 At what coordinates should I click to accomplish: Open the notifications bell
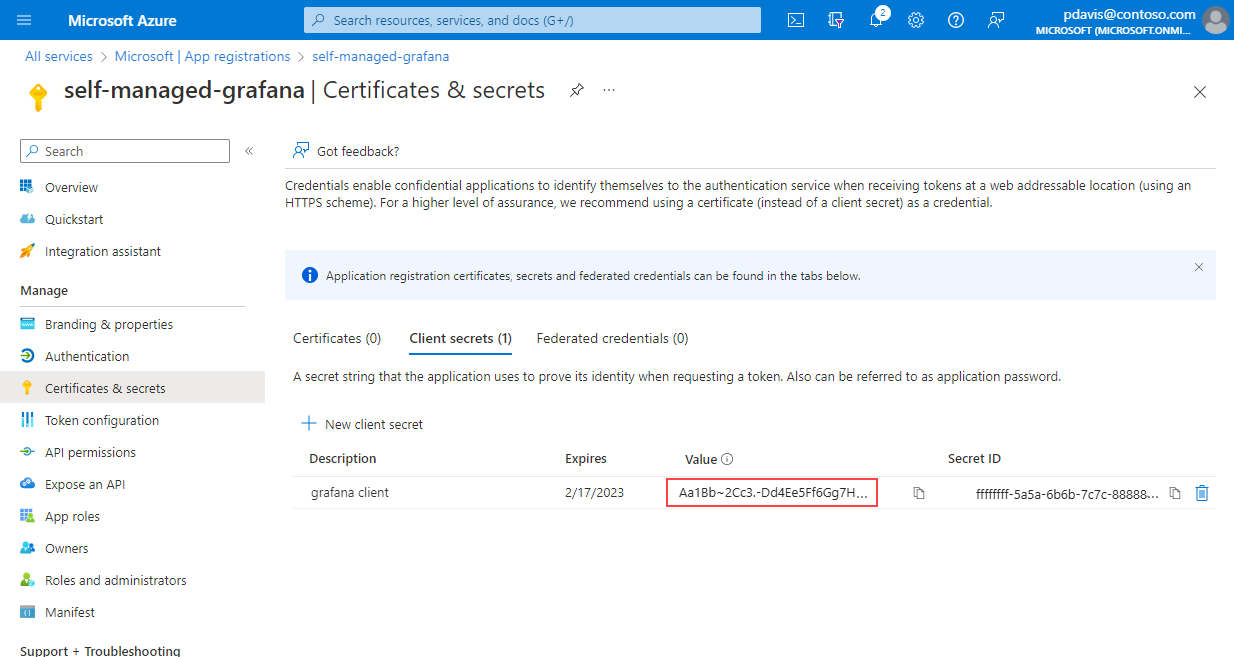[x=876, y=20]
